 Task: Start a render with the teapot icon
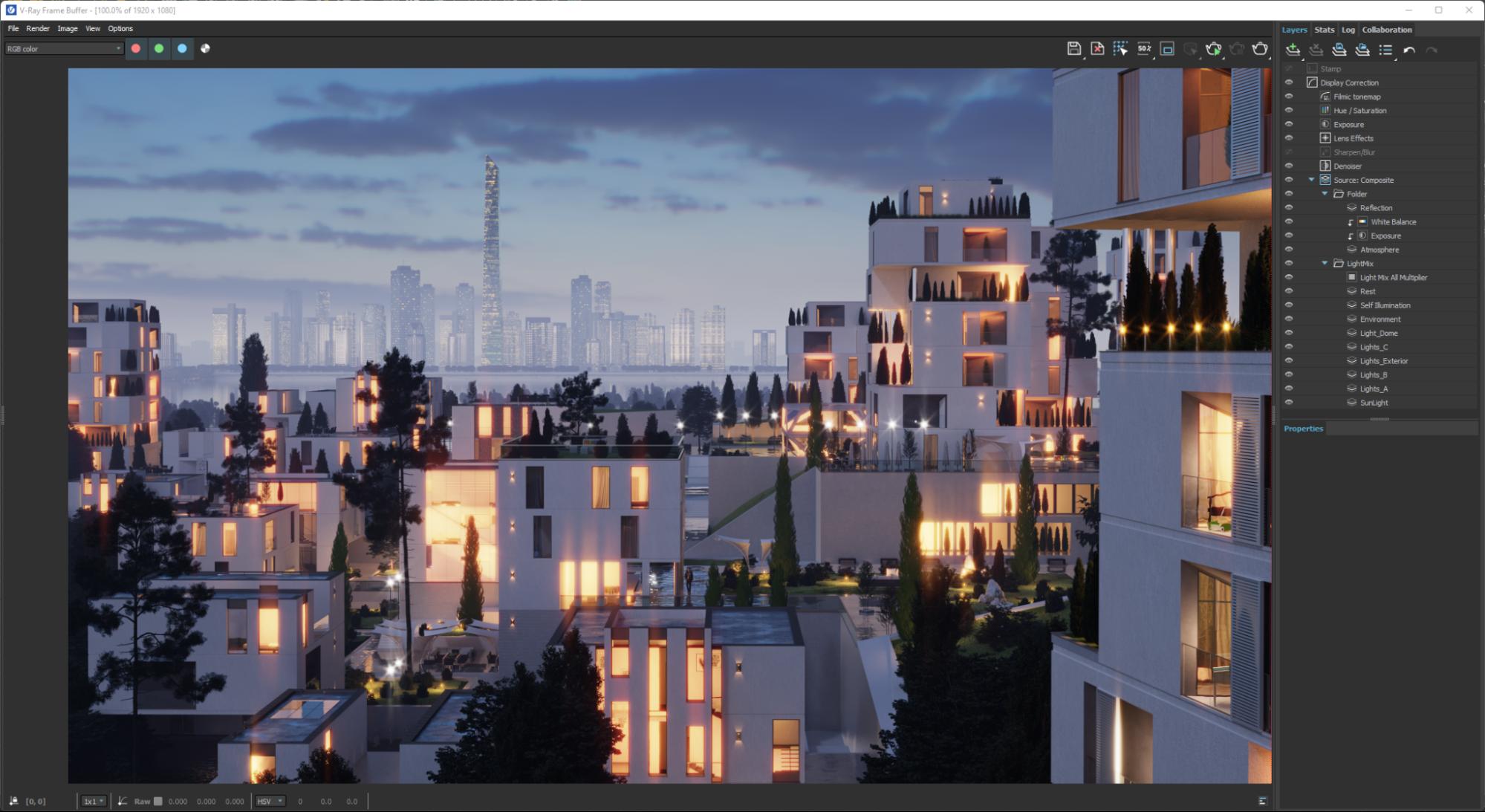(1215, 48)
